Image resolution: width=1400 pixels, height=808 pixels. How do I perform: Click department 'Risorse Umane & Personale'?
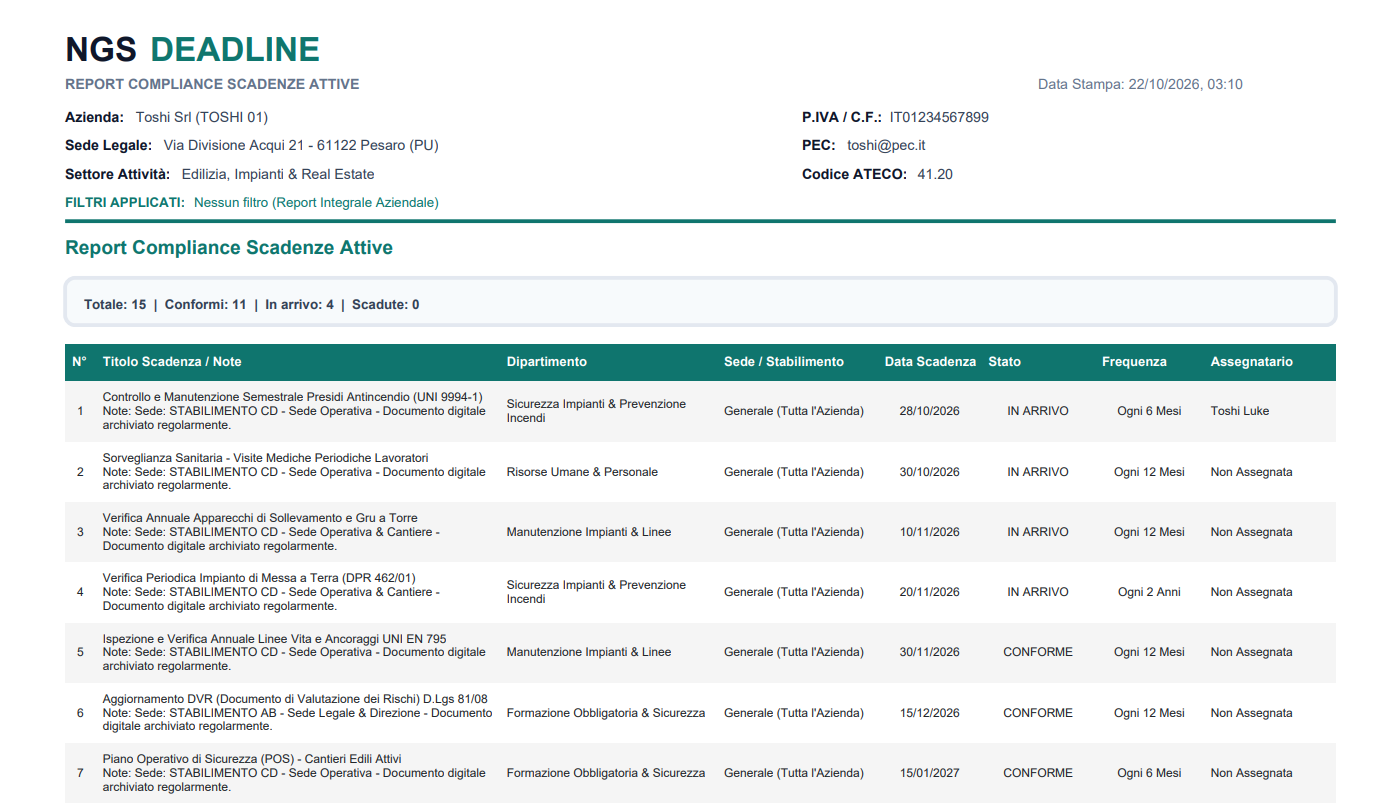[x=582, y=472]
